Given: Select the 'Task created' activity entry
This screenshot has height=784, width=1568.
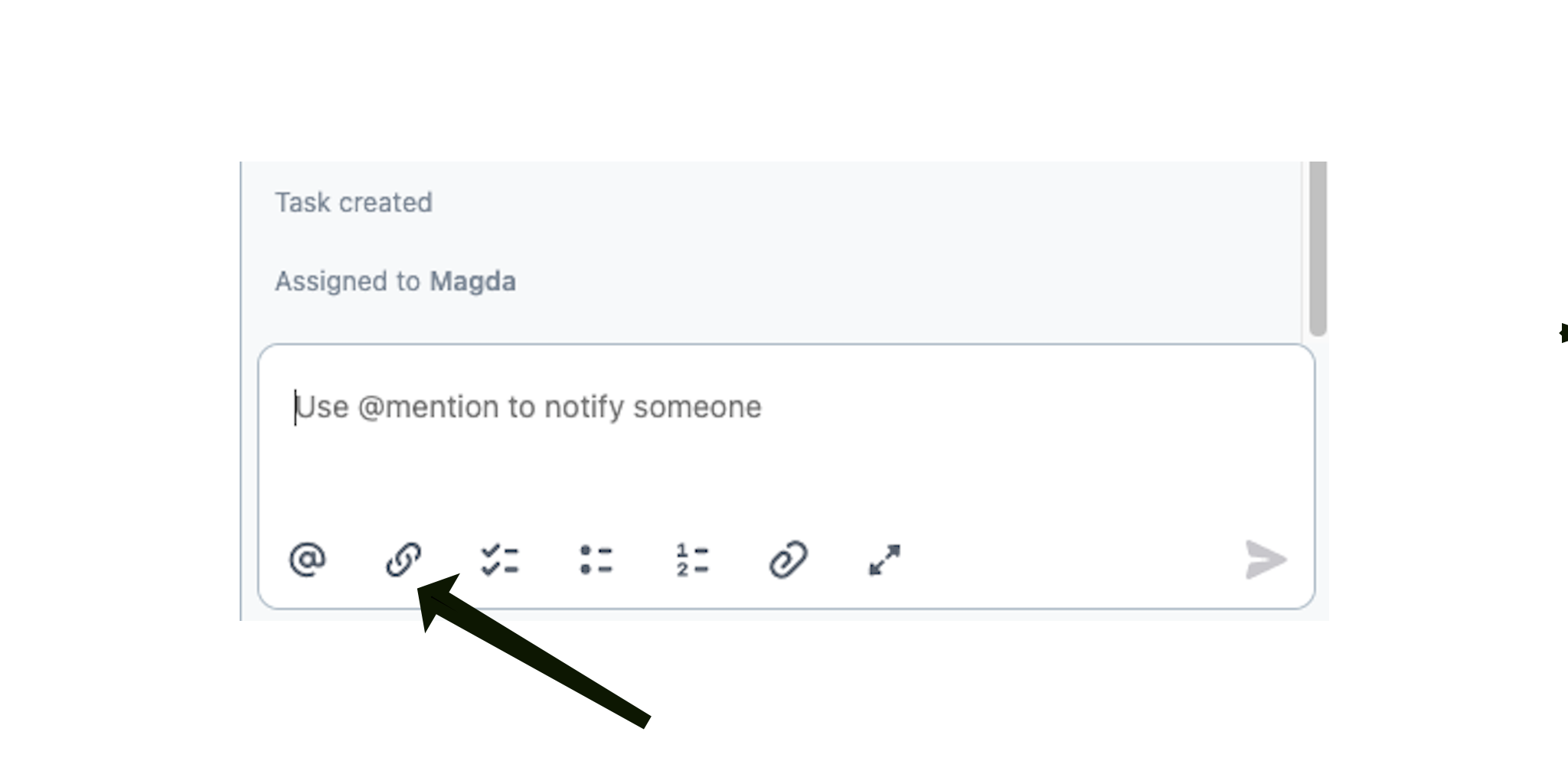Looking at the screenshot, I should (x=354, y=203).
